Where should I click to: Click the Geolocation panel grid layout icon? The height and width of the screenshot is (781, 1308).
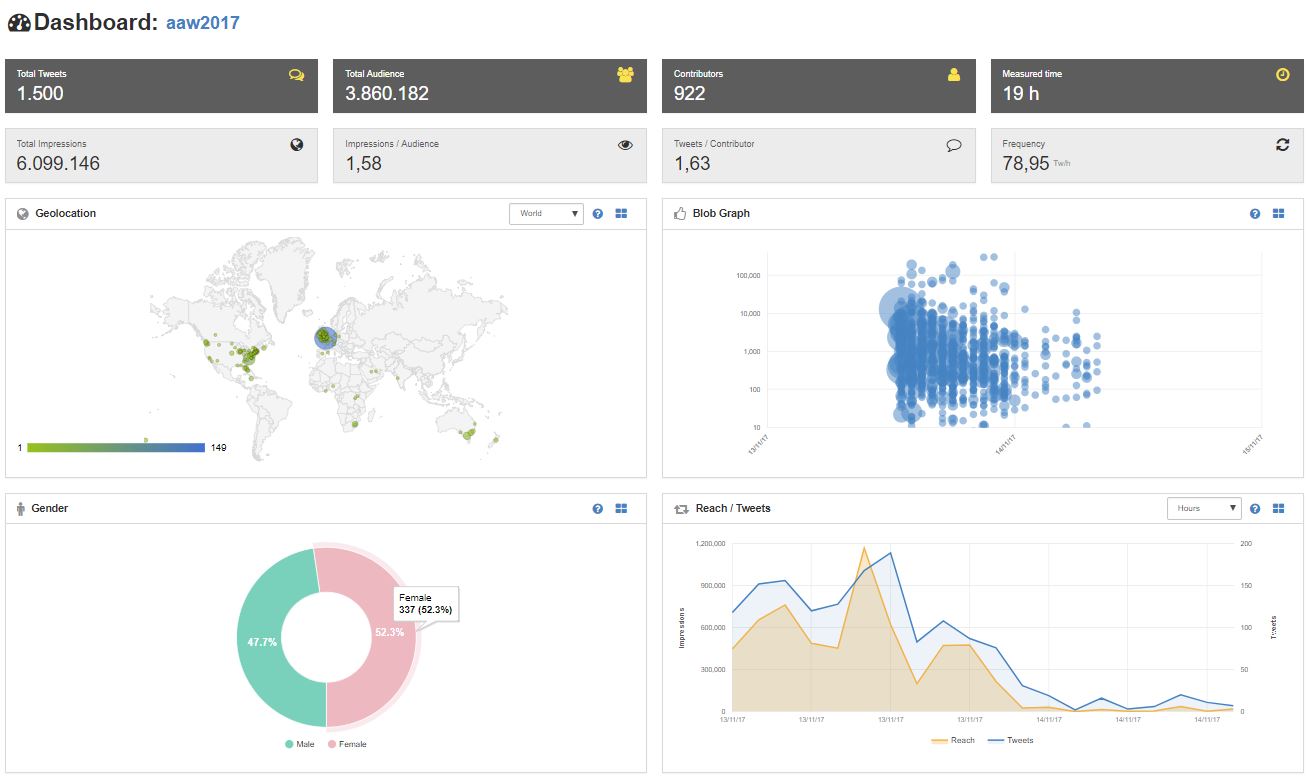coord(621,214)
